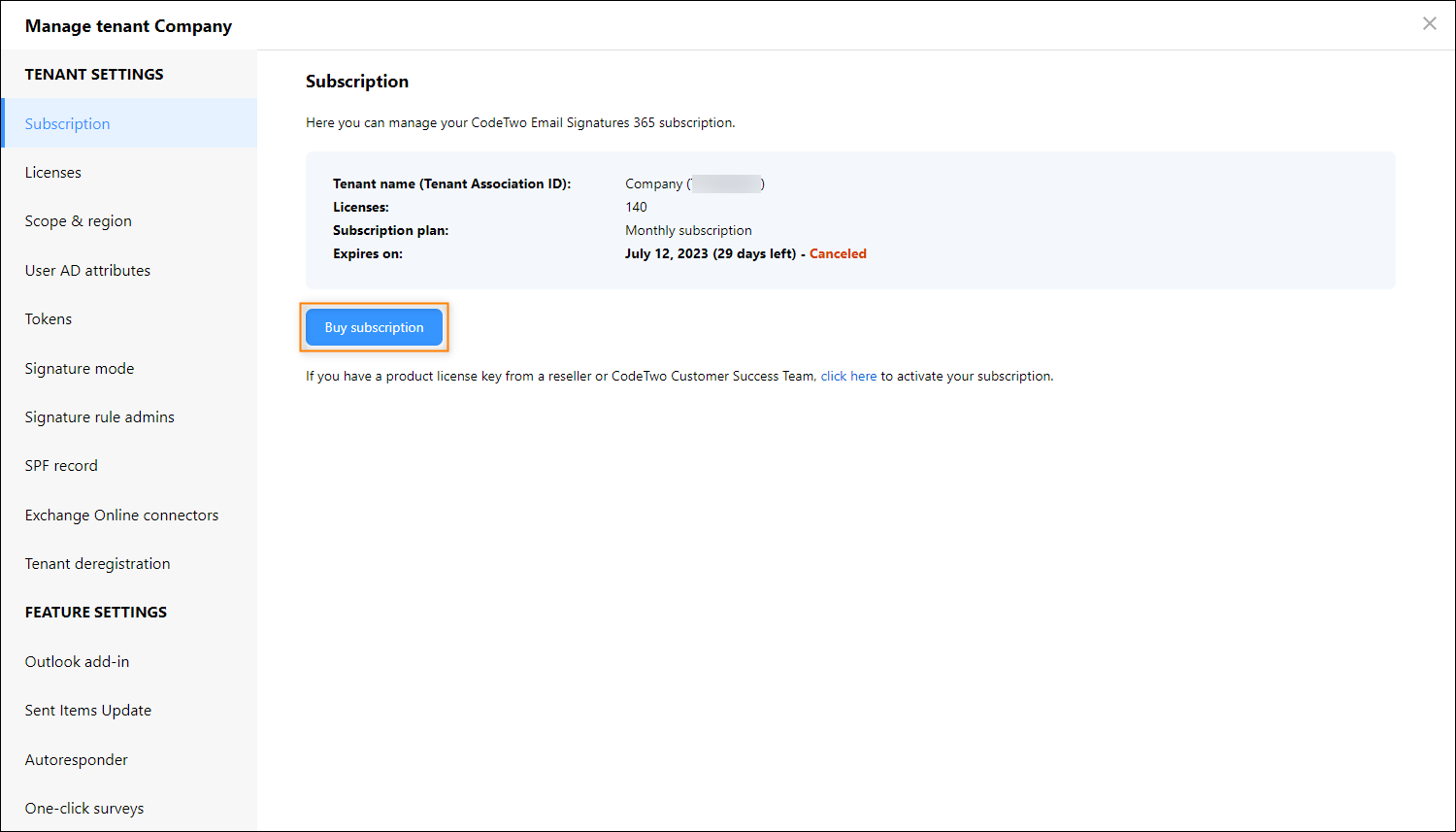Click the Buy subscription button
This screenshot has width=1456, height=832.
(x=374, y=327)
